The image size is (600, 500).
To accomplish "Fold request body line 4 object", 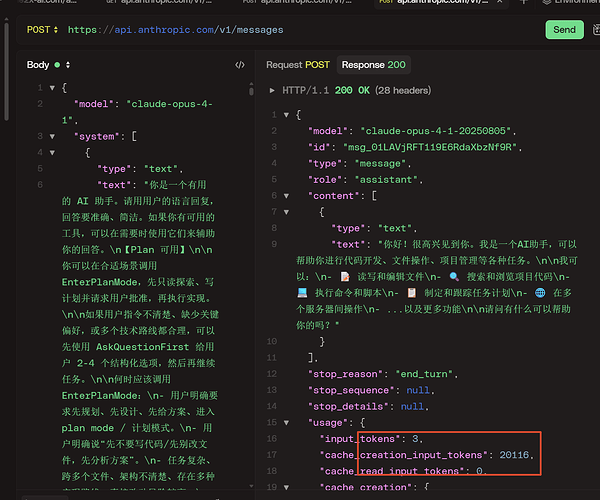I will [x=52, y=153].
